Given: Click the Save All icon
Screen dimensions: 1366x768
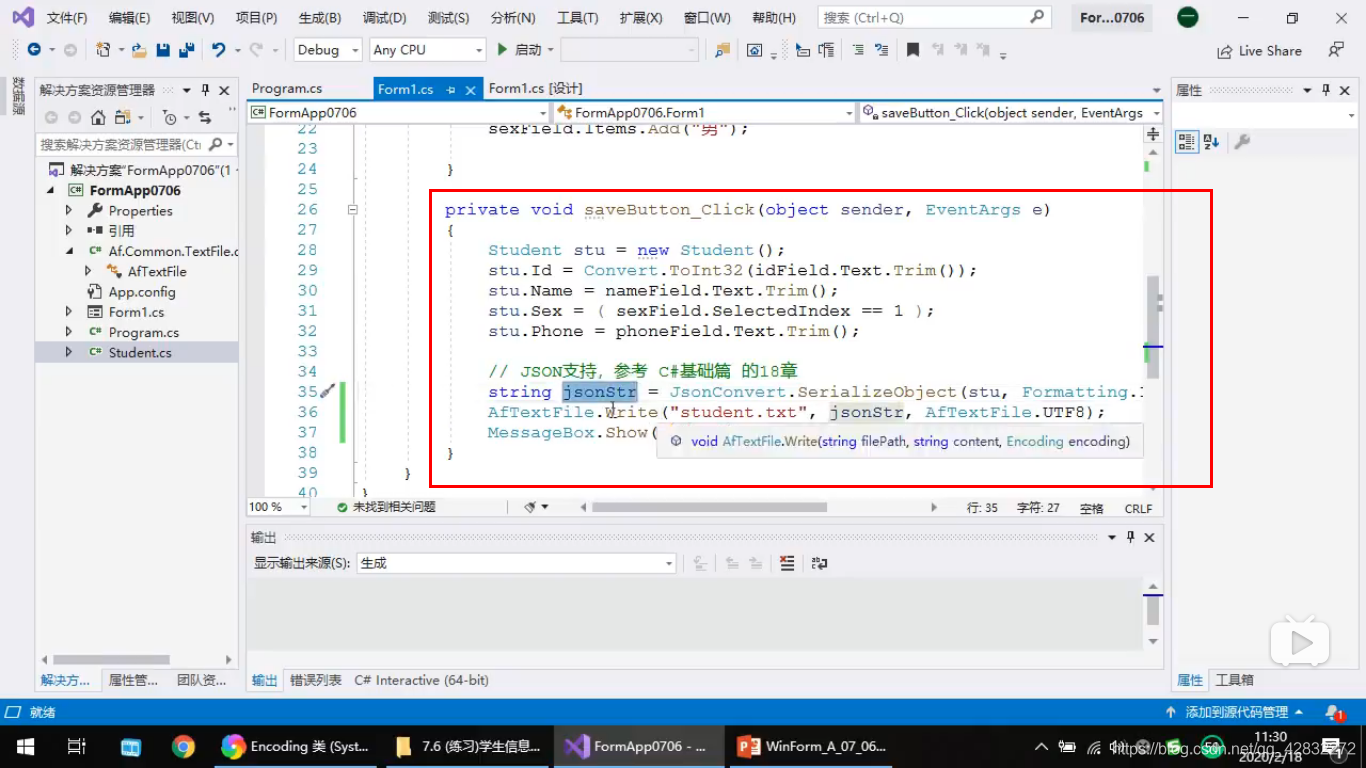Looking at the screenshot, I should 187,50.
